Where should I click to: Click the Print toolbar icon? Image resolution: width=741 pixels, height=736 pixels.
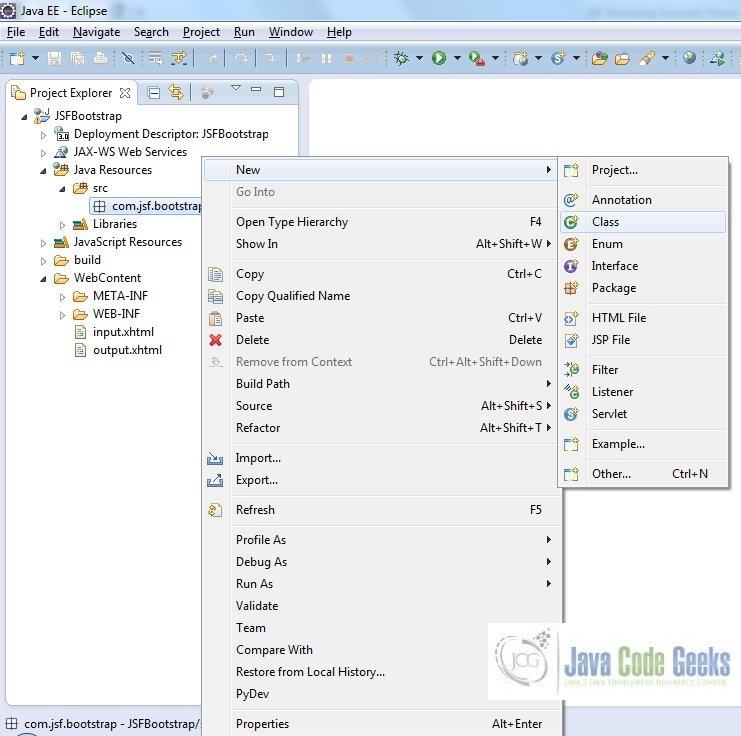pos(100,58)
